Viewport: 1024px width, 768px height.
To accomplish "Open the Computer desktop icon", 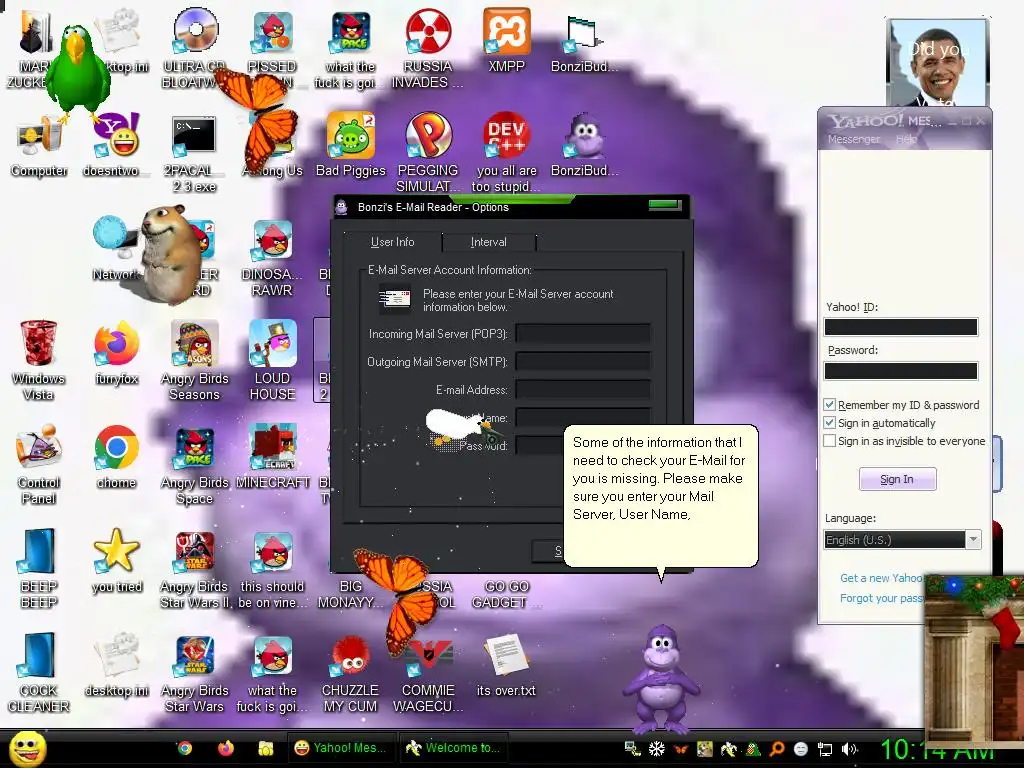I will tap(39, 144).
